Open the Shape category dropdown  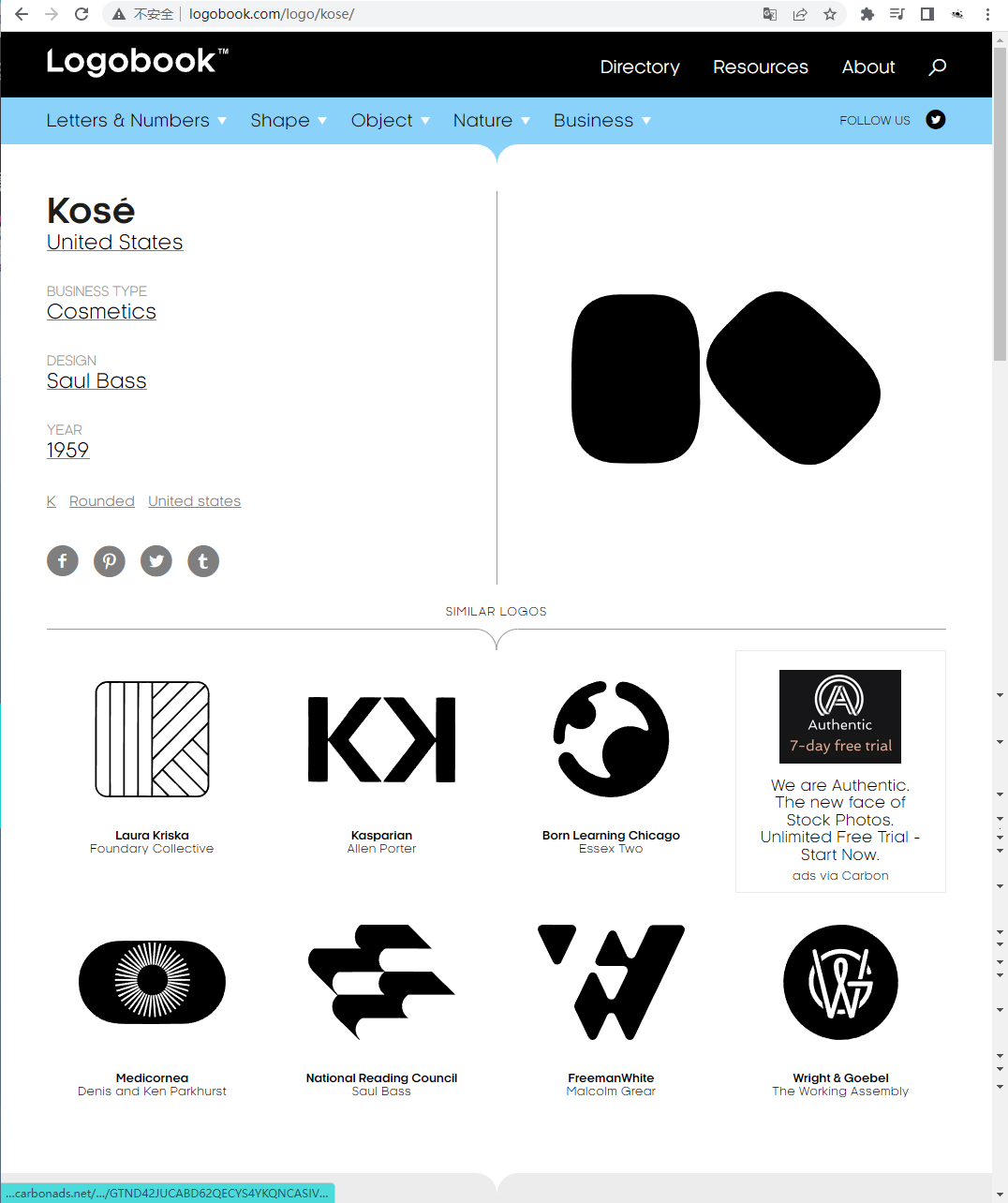click(289, 121)
